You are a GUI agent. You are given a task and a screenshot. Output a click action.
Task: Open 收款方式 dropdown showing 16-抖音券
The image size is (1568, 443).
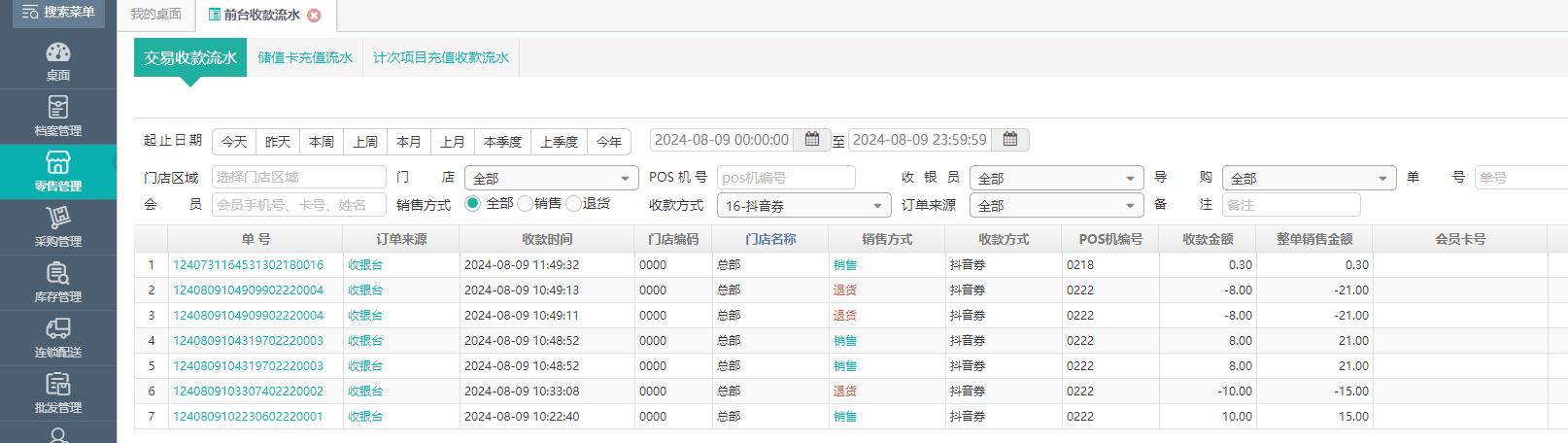pos(803,205)
